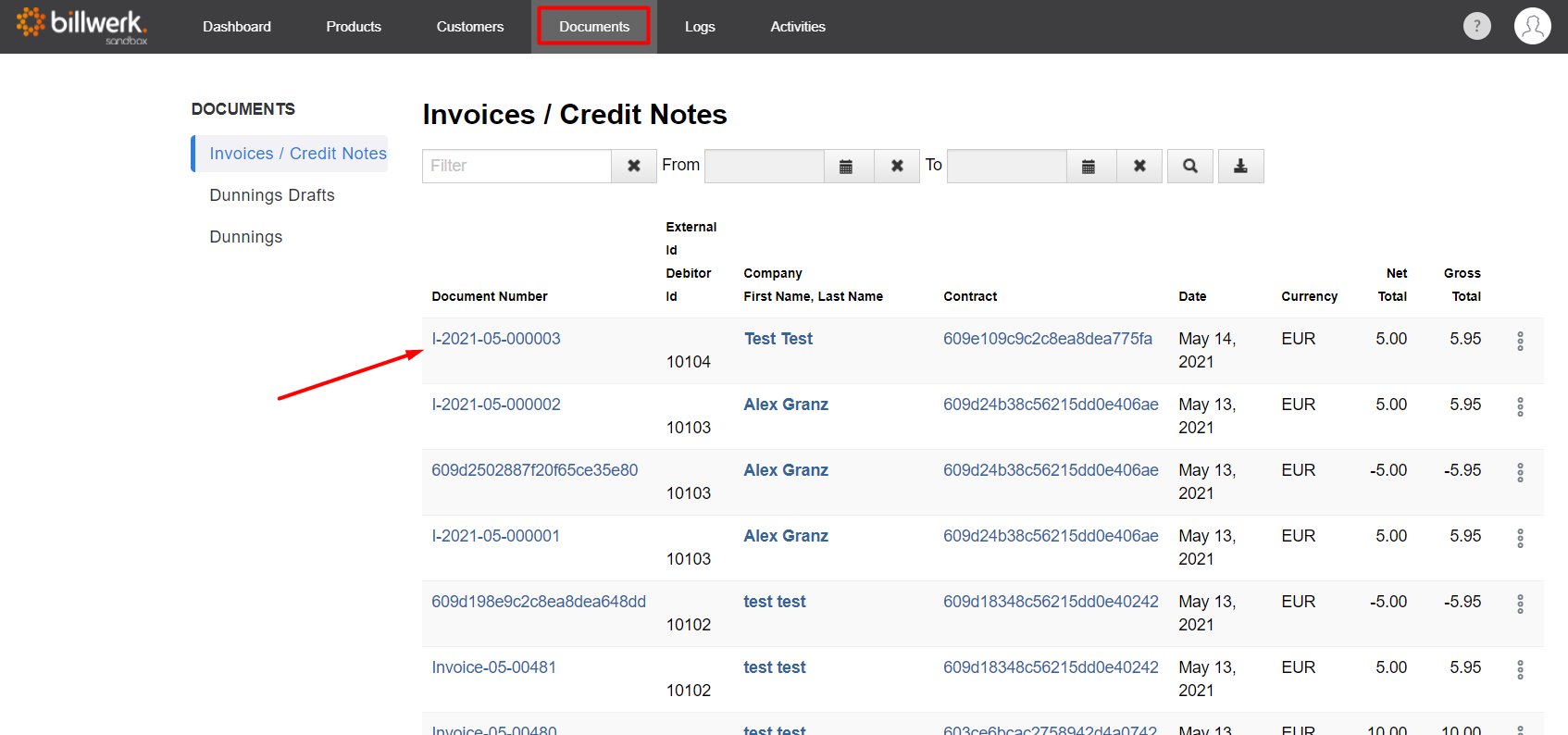Open the Products menu

click(x=354, y=27)
